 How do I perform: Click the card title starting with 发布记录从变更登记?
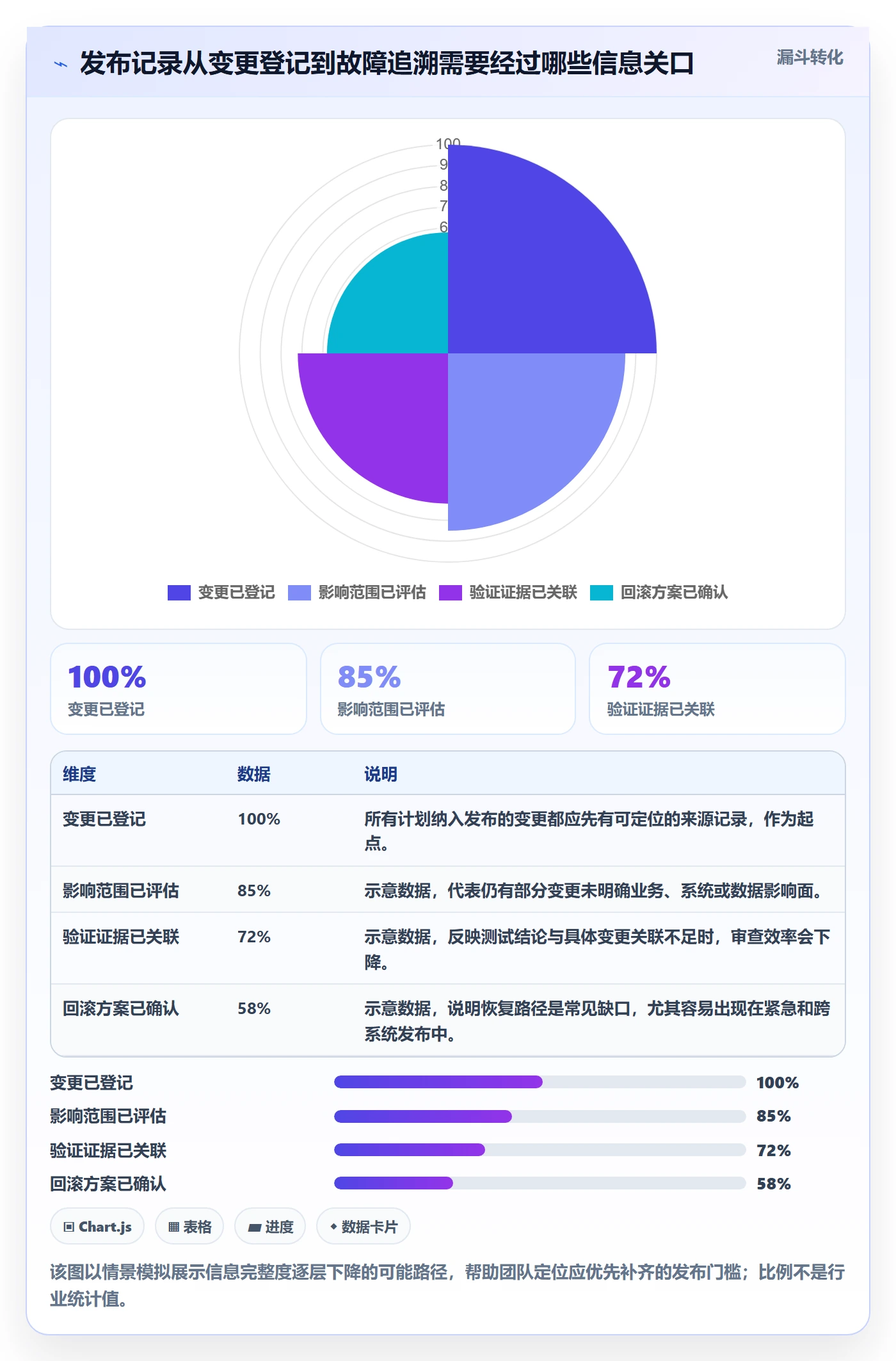[387, 63]
